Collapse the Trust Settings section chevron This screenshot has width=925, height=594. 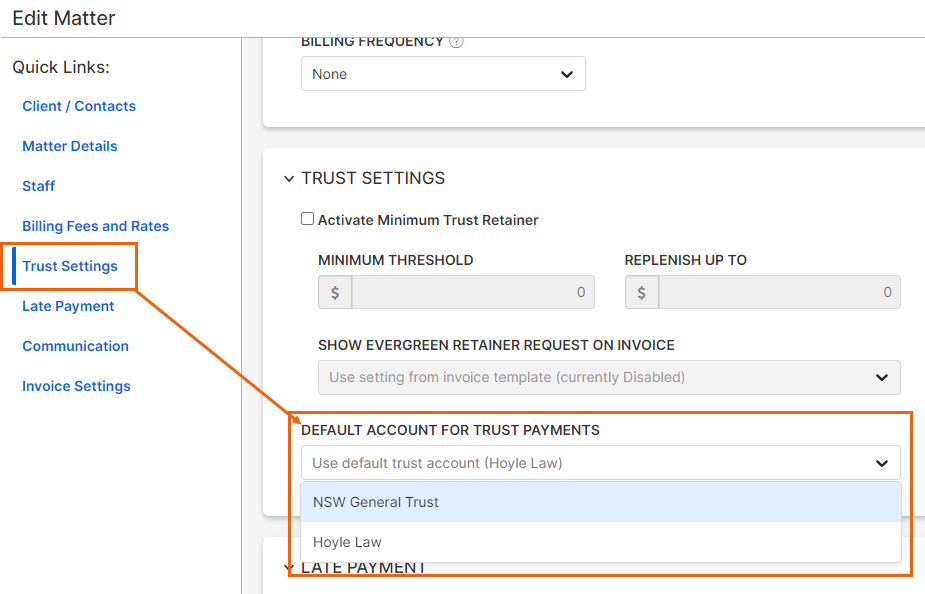click(288, 179)
